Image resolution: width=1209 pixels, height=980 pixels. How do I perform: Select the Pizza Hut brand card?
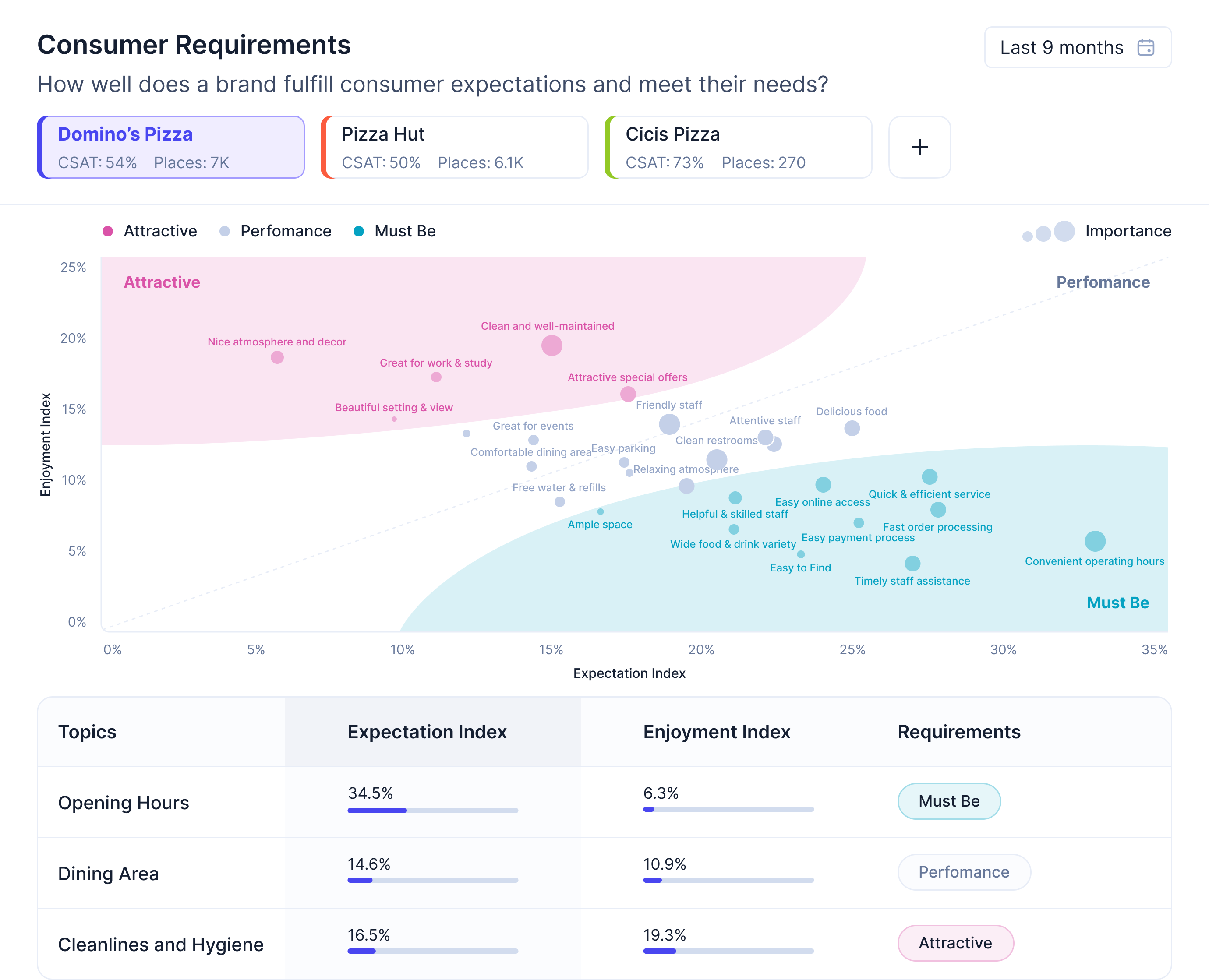(x=455, y=147)
